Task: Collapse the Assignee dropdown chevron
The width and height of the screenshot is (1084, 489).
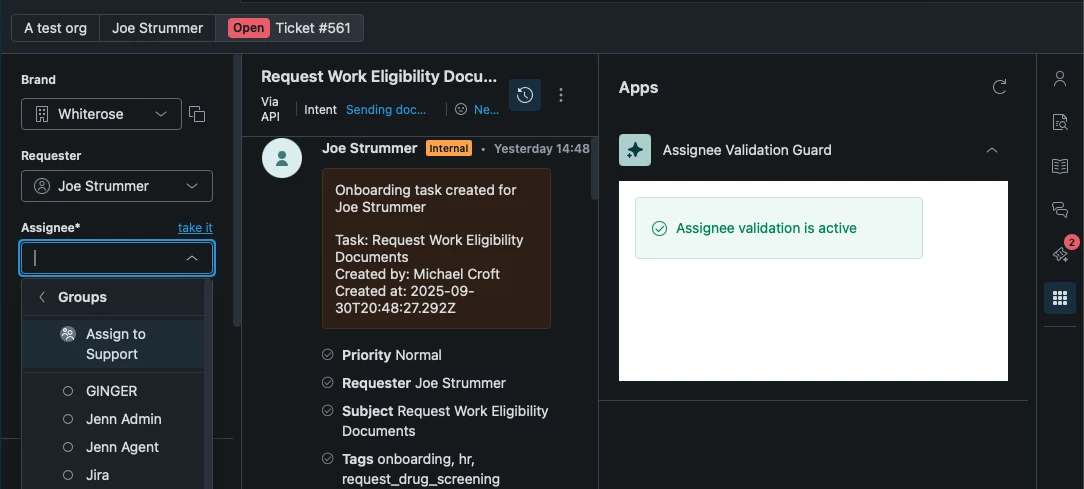Action: coord(192,258)
